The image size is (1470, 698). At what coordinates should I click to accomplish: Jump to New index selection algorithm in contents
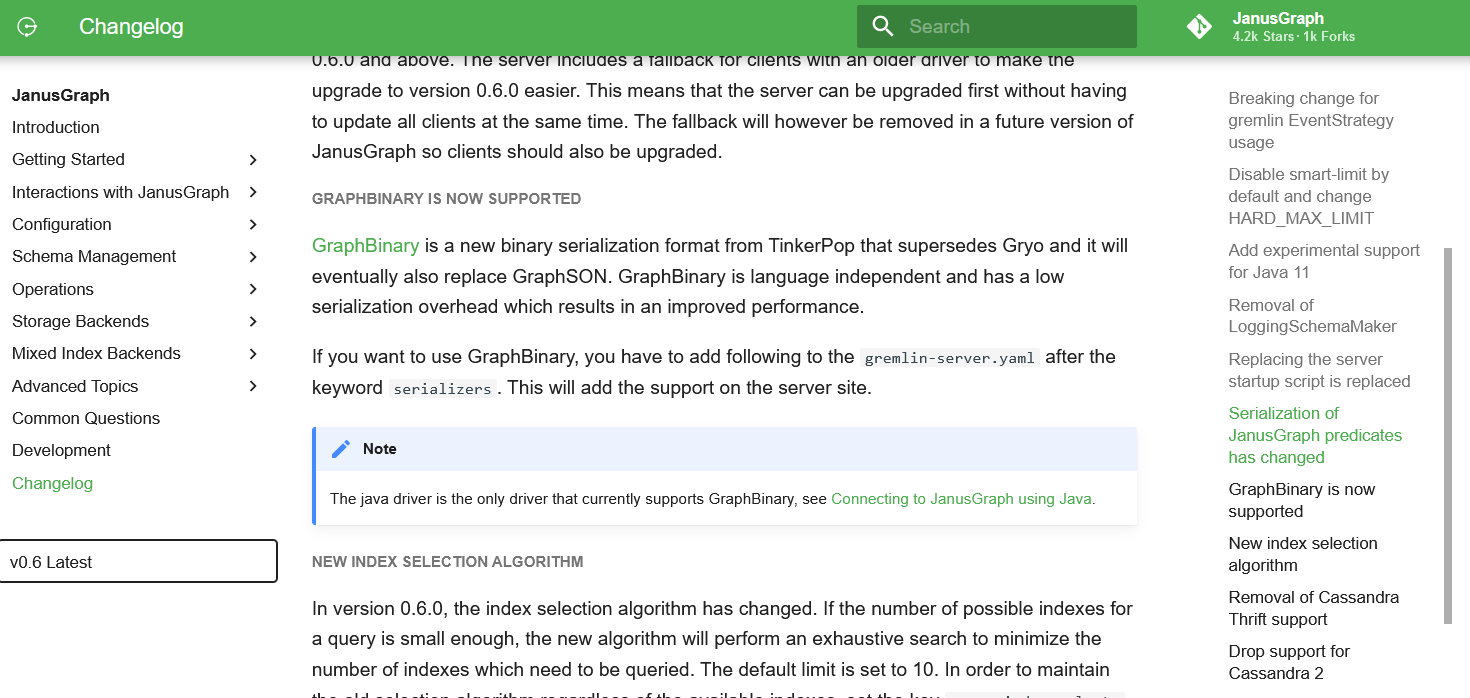(x=1303, y=554)
